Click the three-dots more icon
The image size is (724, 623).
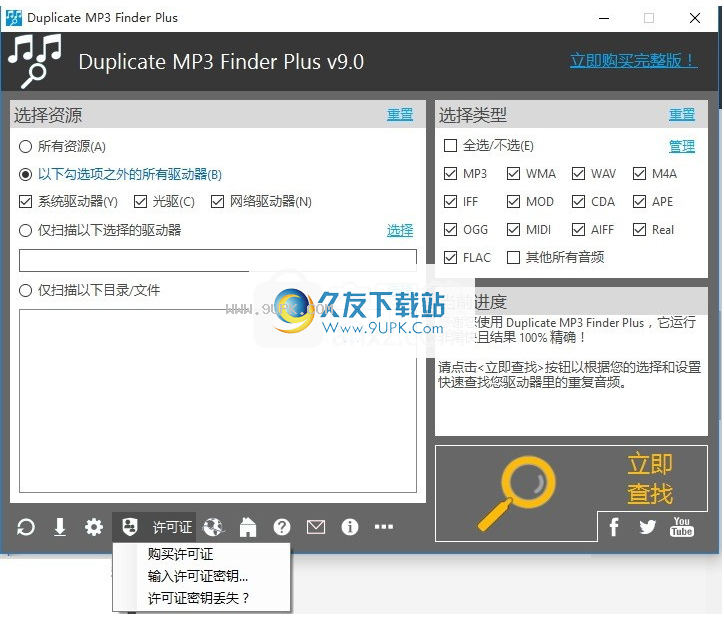pos(384,526)
